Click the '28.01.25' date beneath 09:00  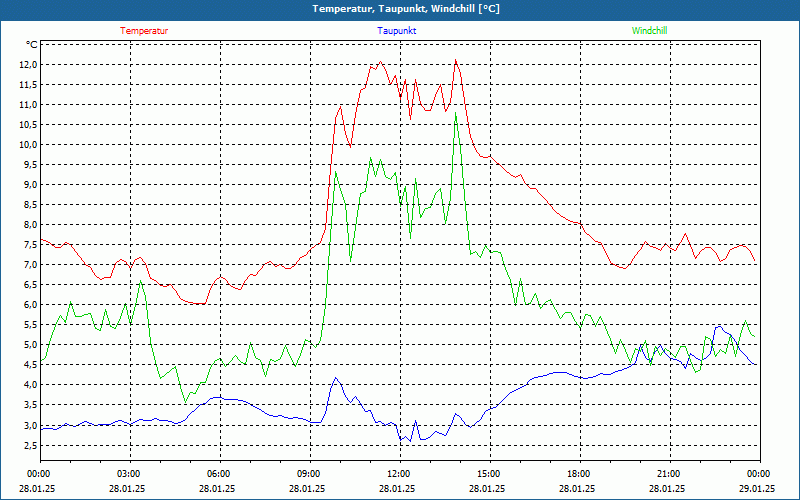[307, 488]
